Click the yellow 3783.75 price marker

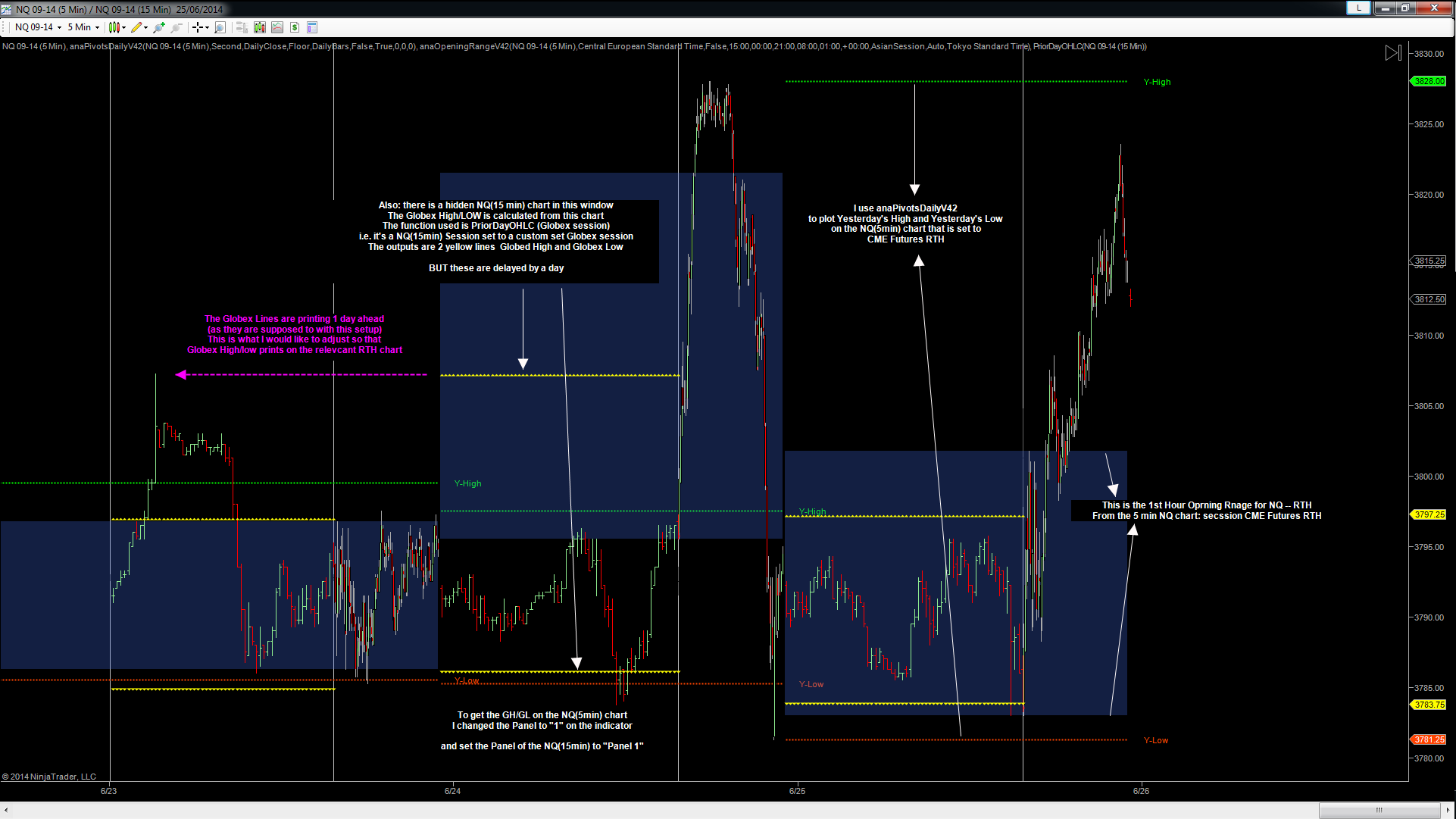[1429, 705]
